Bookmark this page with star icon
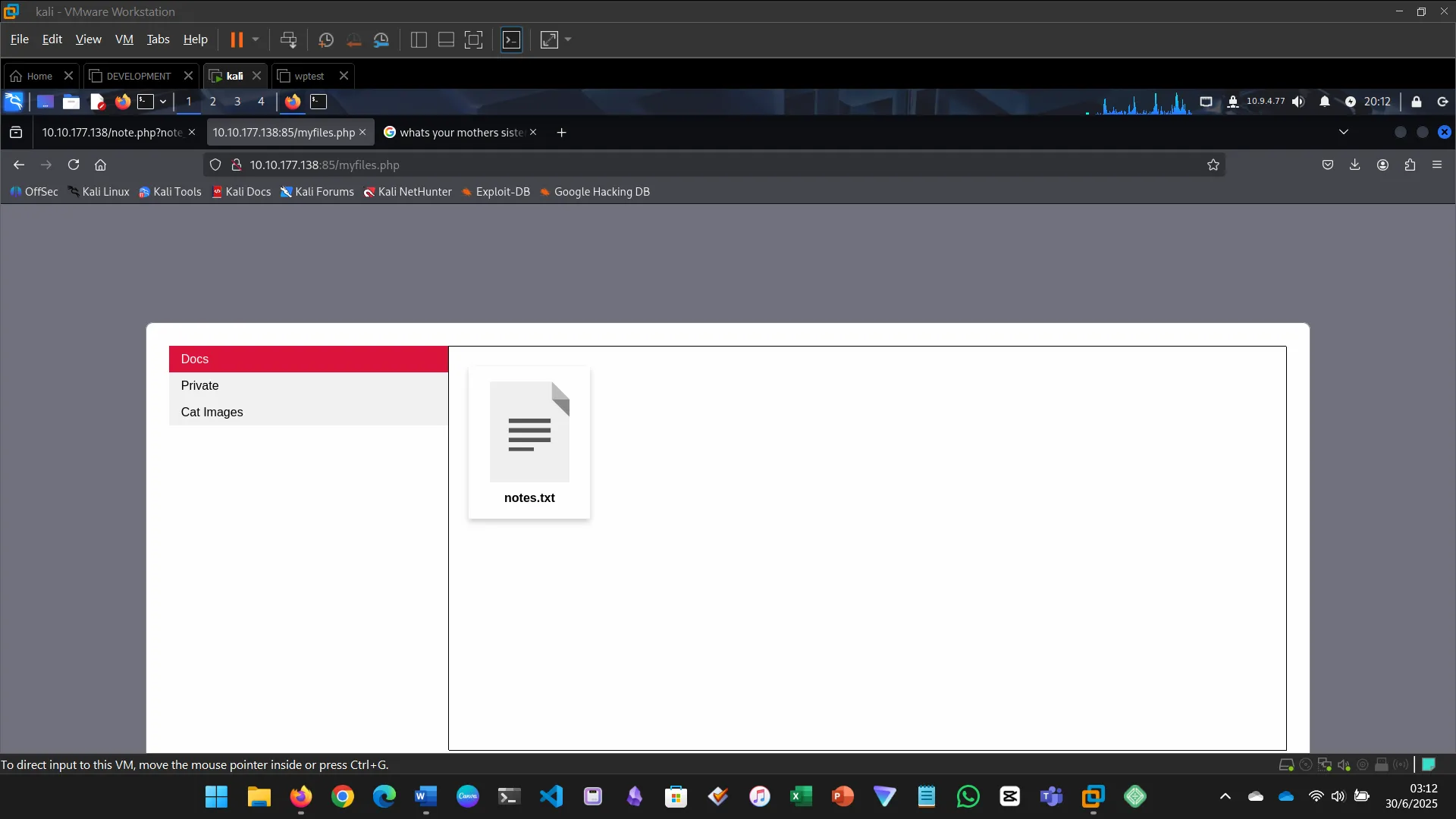Screen dimensions: 1456x819 pyautogui.click(x=1213, y=165)
